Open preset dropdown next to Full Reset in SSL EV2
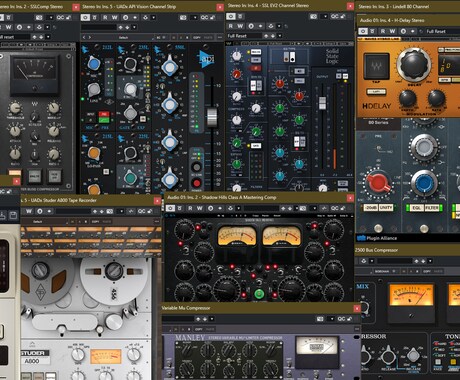The width and height of the screenshot is (460, 380). coord(280,36)
